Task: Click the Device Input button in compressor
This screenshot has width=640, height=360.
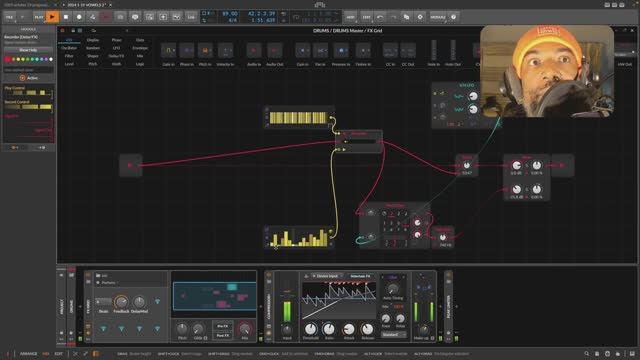Action: pos(328,276)
